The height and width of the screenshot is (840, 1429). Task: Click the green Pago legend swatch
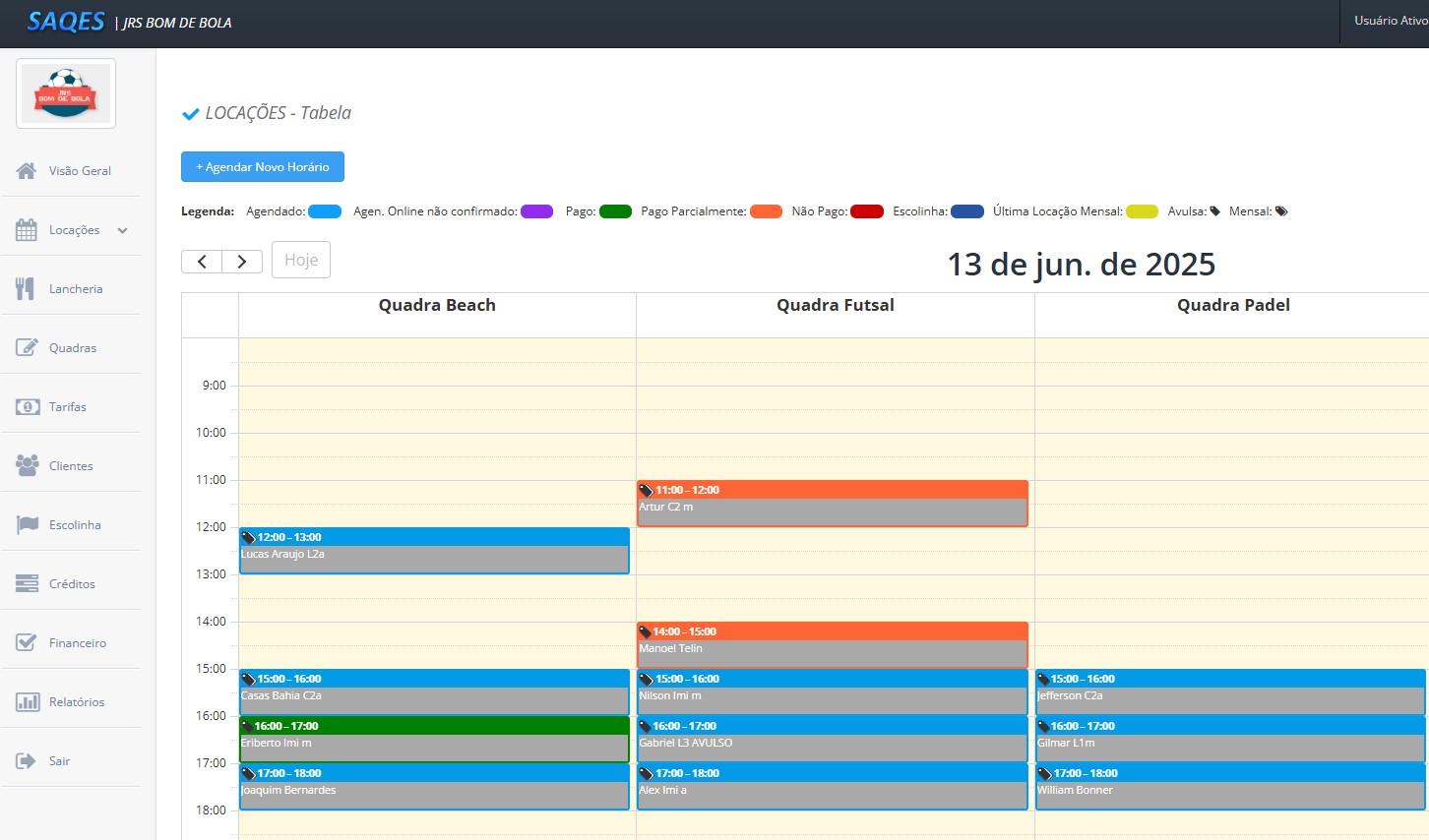coord(615,211)
